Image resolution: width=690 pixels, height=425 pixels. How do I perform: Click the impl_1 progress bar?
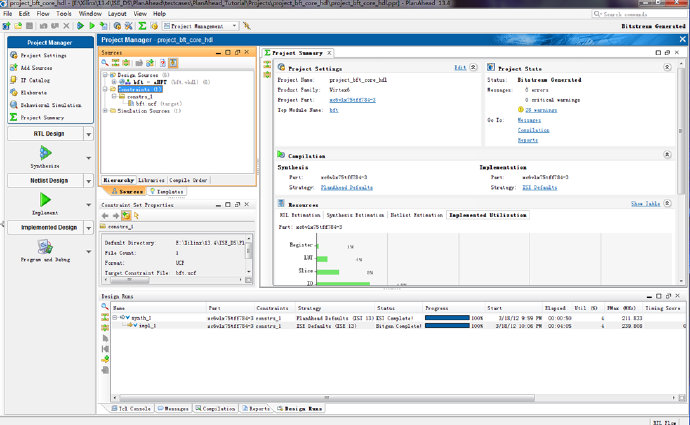(447, 326)
